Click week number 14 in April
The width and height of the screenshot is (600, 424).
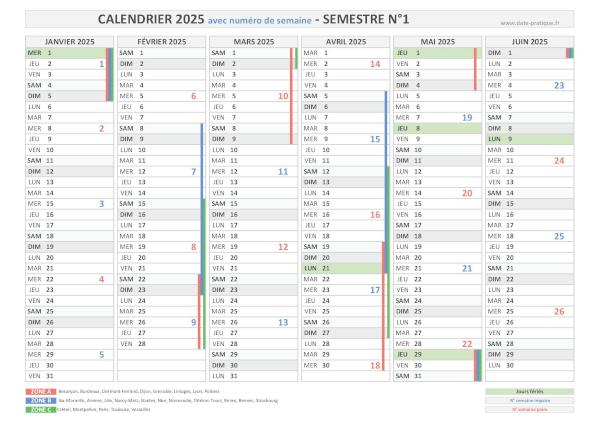(375, 64)
